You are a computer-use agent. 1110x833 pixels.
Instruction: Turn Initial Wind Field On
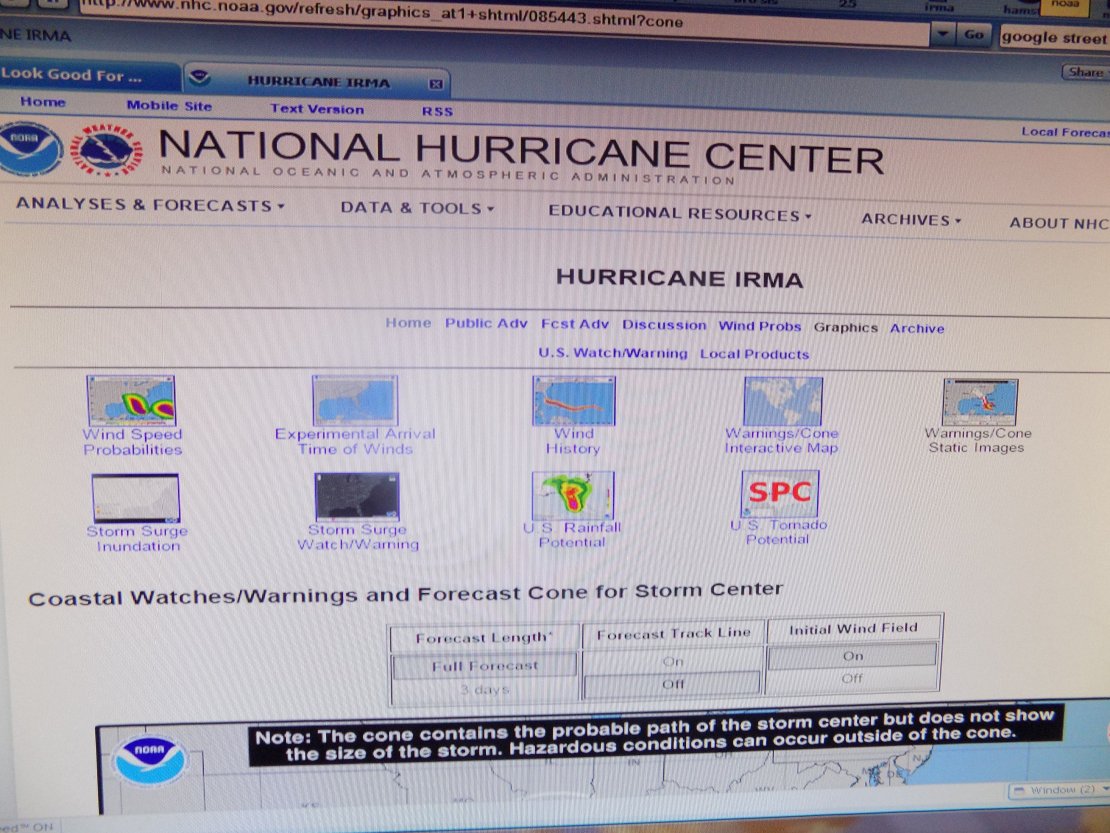pos(852,656)
